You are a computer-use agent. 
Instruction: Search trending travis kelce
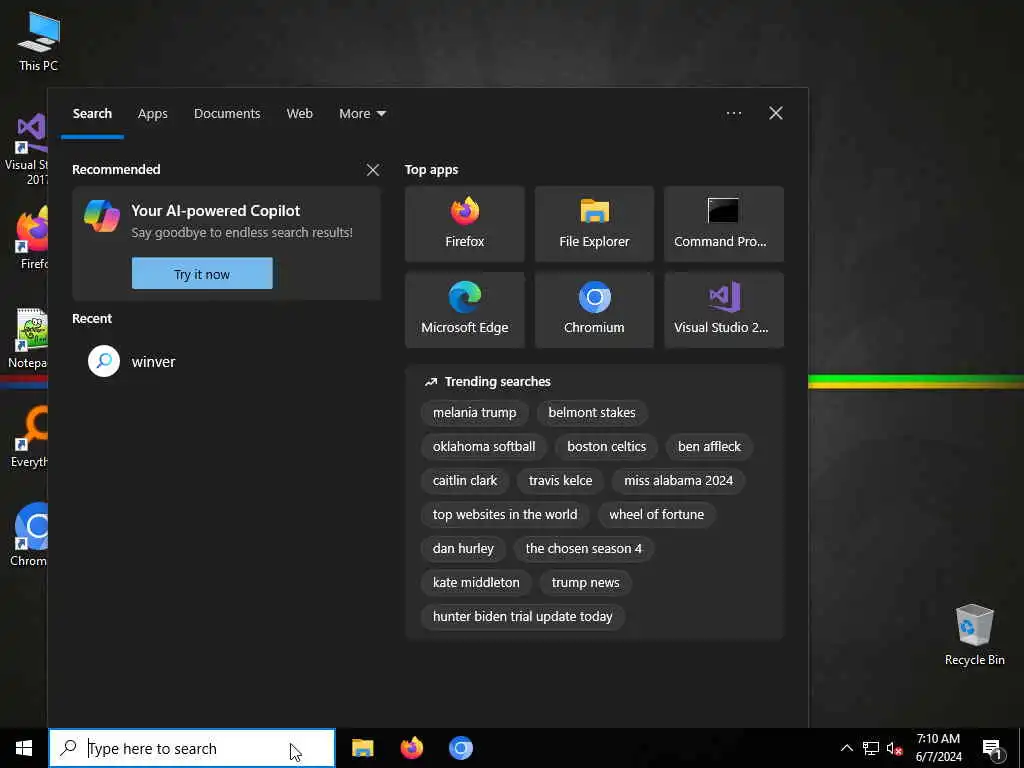point(560,481)
